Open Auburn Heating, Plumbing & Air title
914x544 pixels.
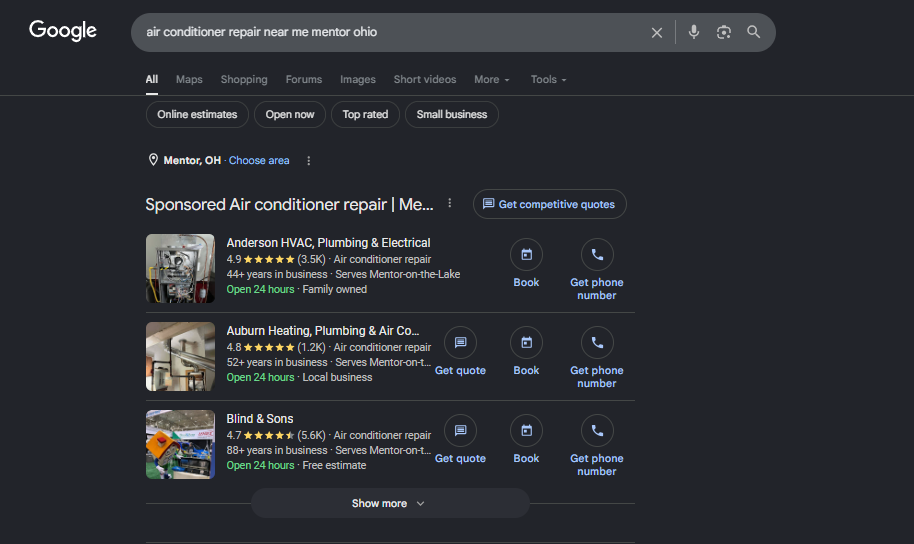tap(322, 331)
